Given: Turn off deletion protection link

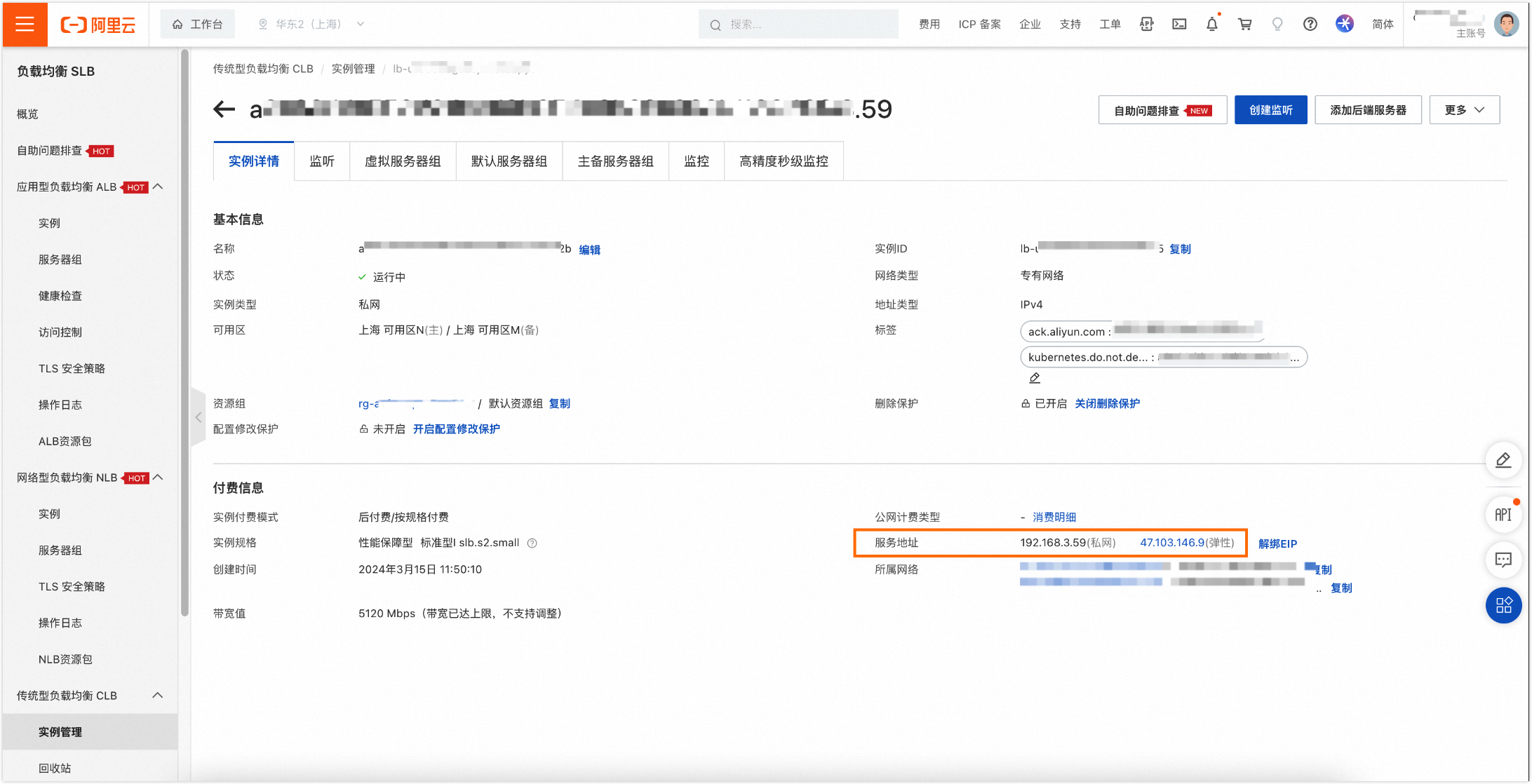Looking at the screenshot, I should 1107,404.
